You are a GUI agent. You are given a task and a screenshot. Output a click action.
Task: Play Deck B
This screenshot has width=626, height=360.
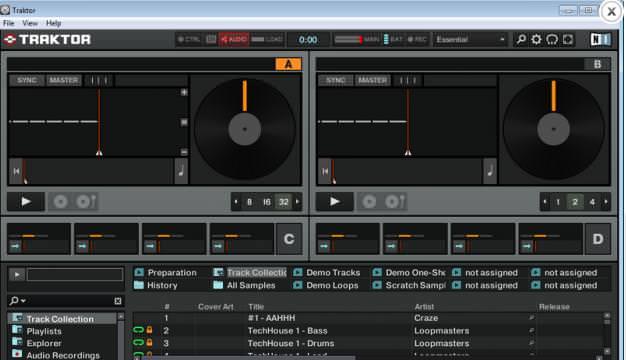click(335, 202)
